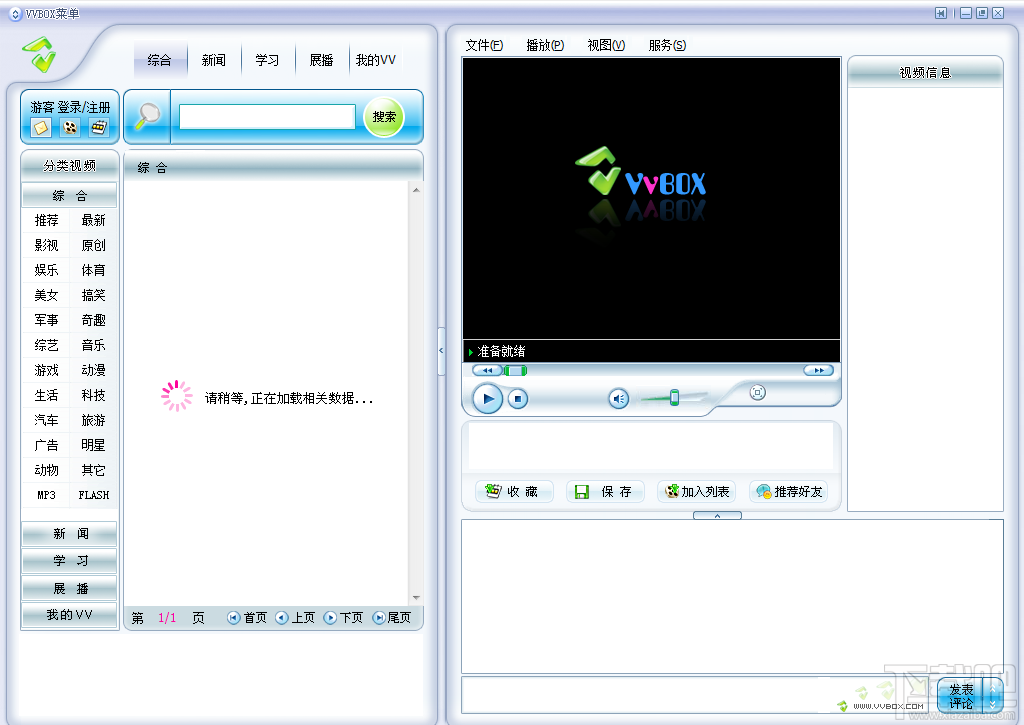This screenshot has height=725, width=1024.
Task: Submit a comment with 发表评论
Action: [x=961, y=696]
